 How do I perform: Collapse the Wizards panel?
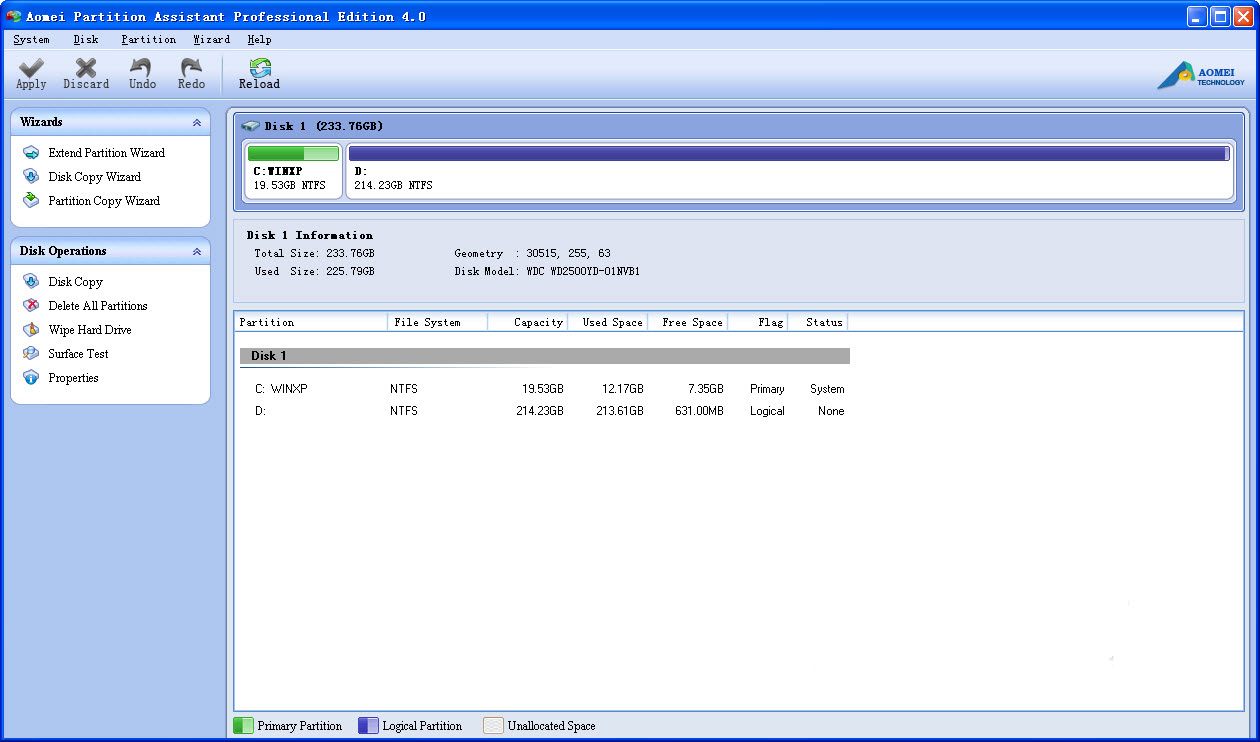coord(197,122)
